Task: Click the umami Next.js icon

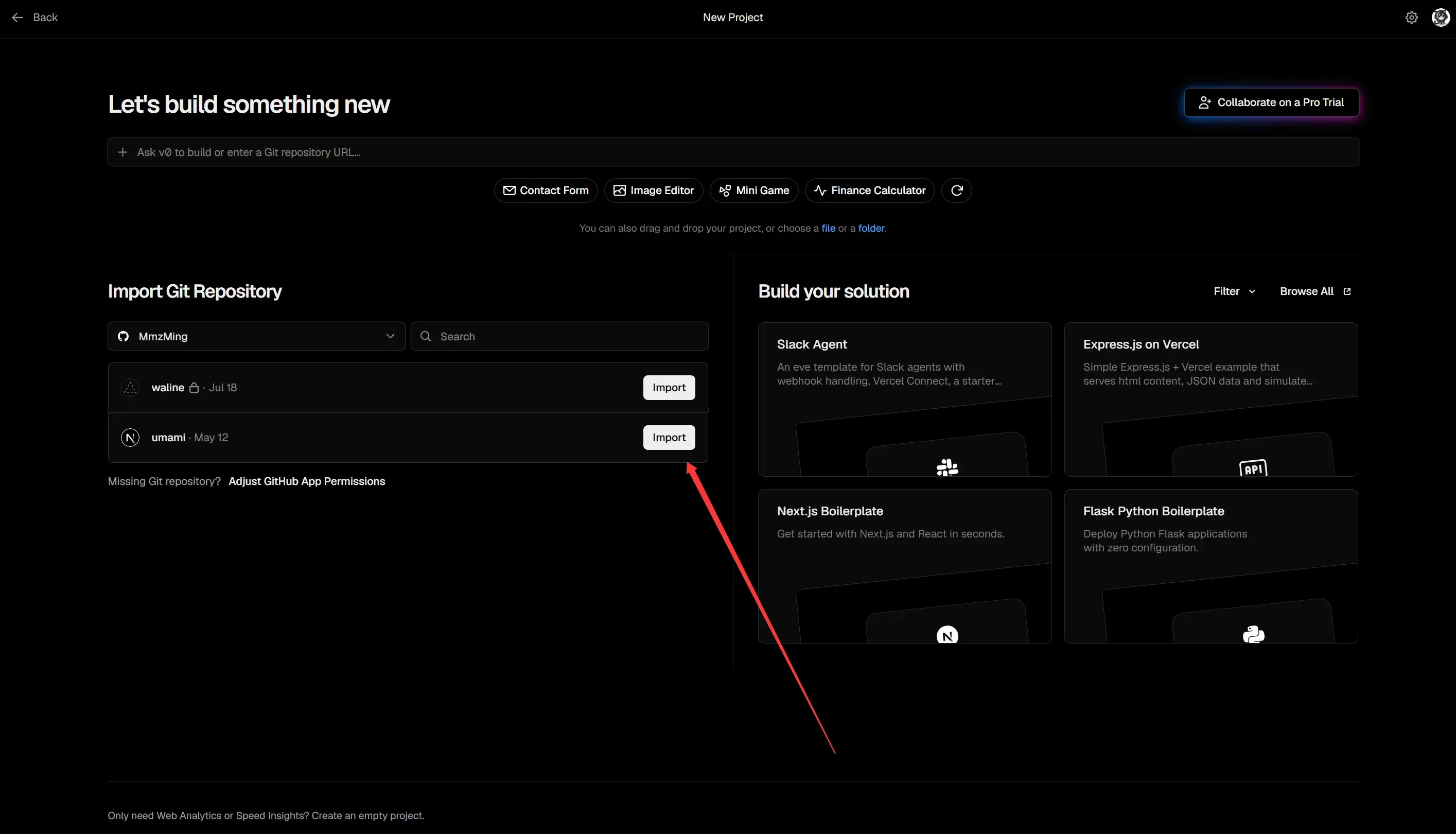Action: pos(131,438)
